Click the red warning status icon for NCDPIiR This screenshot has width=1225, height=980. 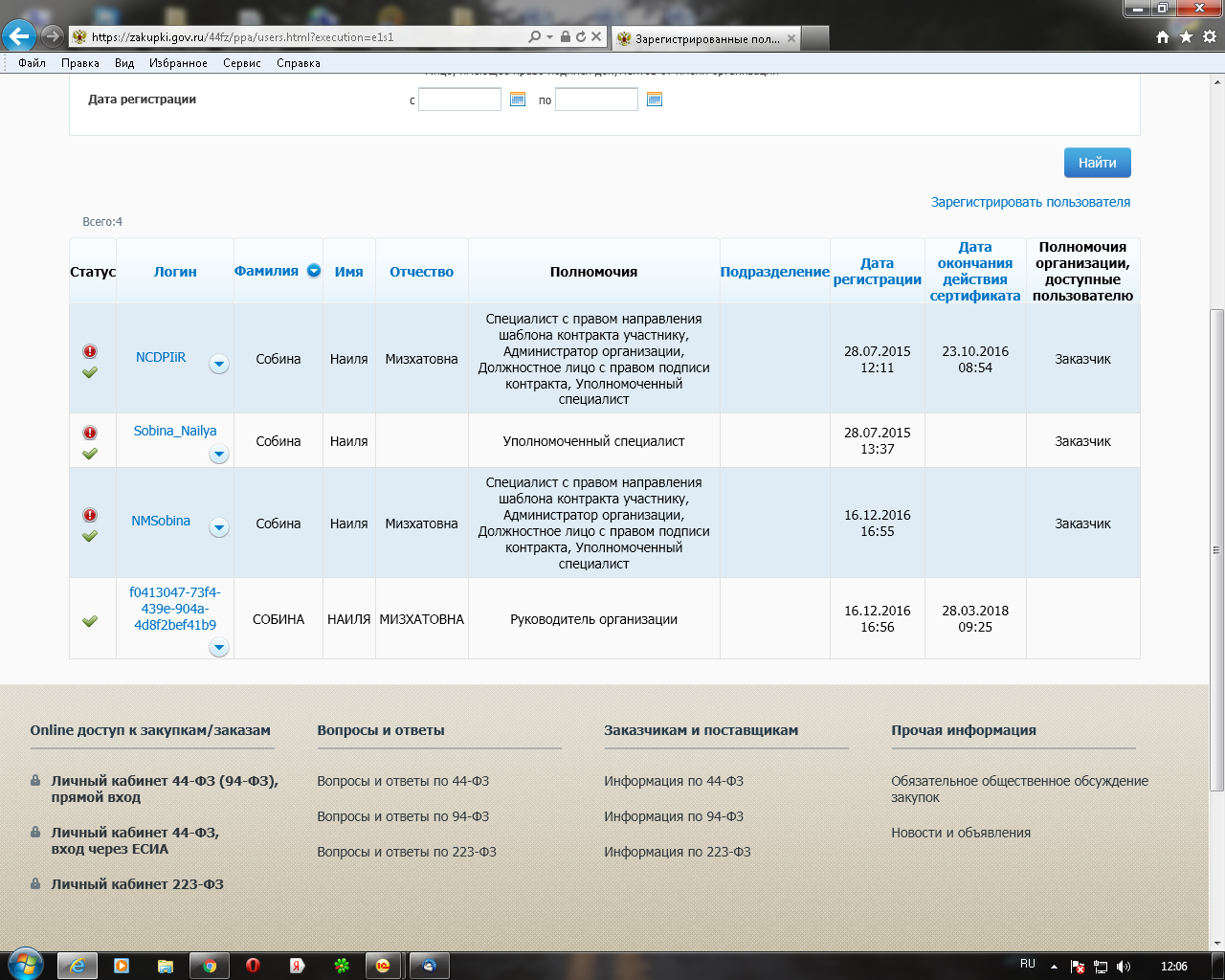tap(90, 351)
